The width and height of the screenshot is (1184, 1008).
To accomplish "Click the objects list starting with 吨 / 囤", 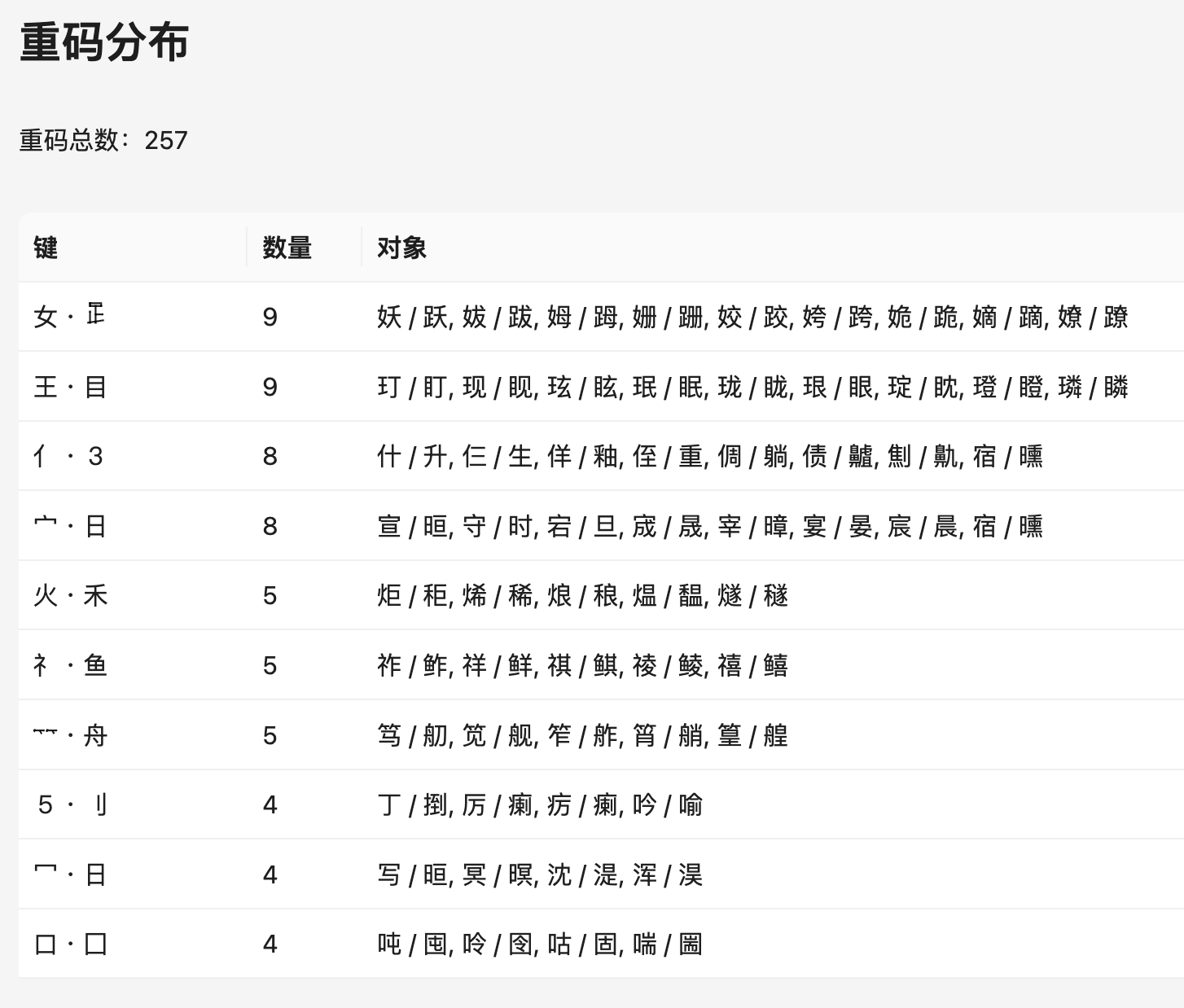I will 539,944.
